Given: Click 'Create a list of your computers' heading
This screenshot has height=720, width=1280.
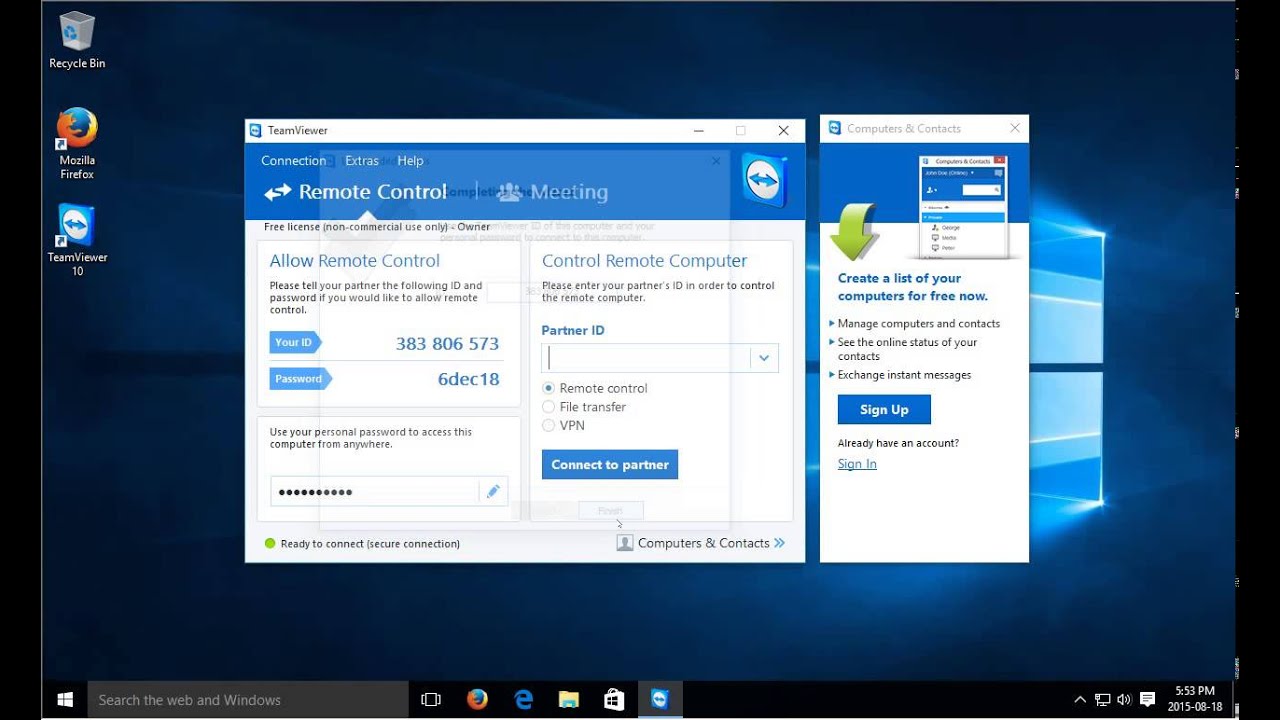Looking at the screenshot, I should coord(913,287).
